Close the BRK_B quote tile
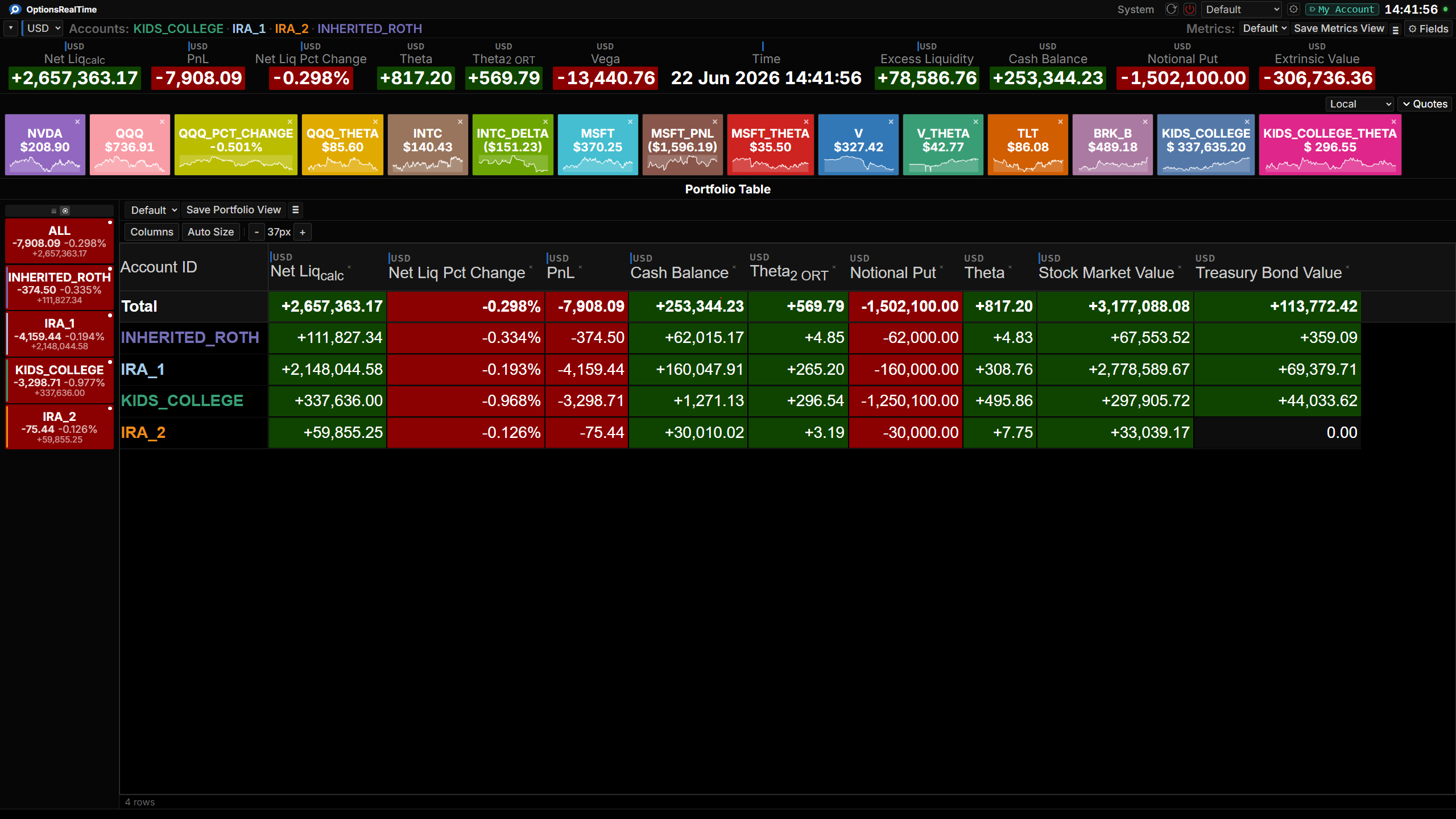The image size is (1456, 819). [1145, 122]
